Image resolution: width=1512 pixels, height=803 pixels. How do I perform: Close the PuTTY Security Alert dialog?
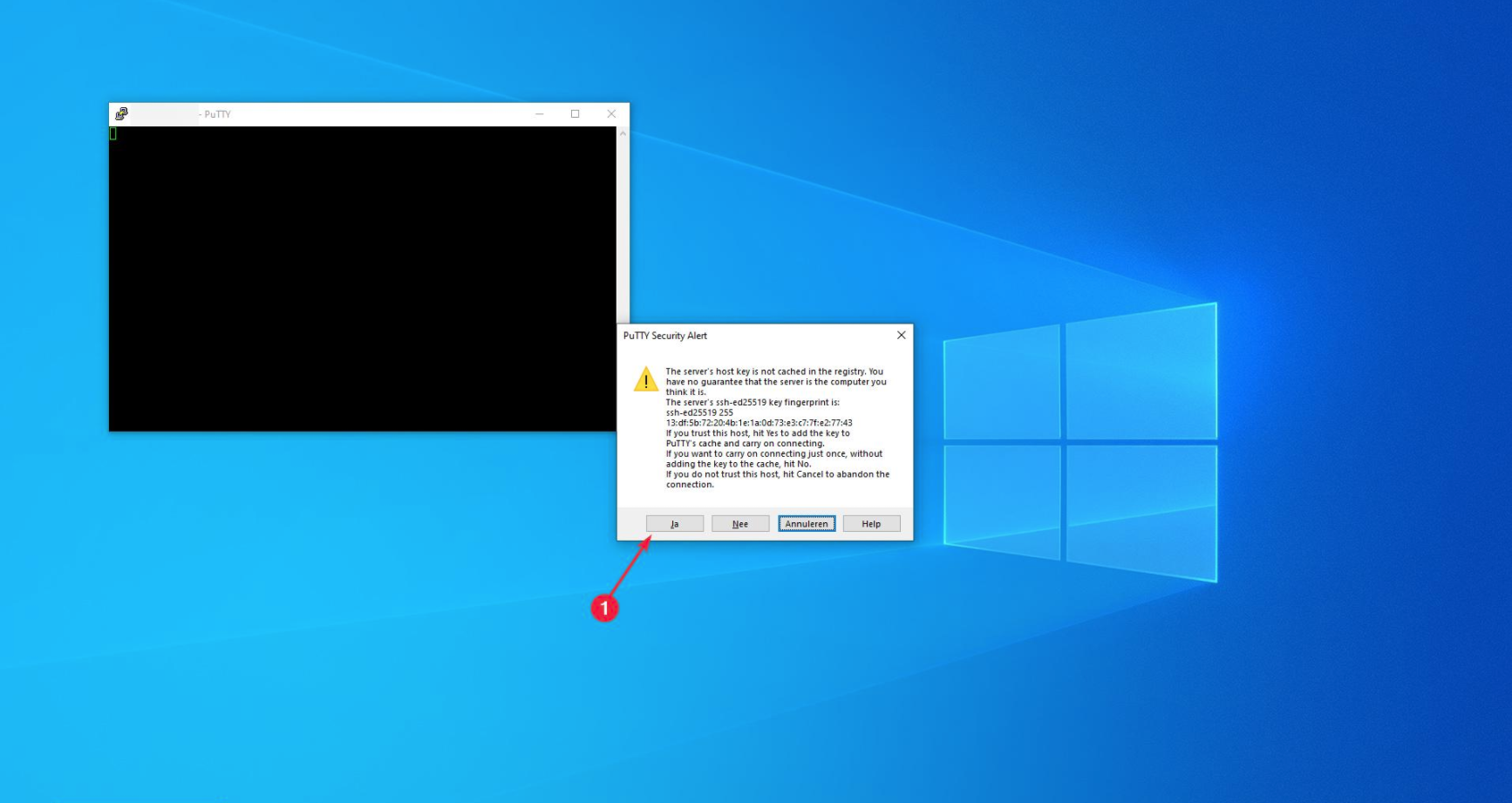(902, 335)
